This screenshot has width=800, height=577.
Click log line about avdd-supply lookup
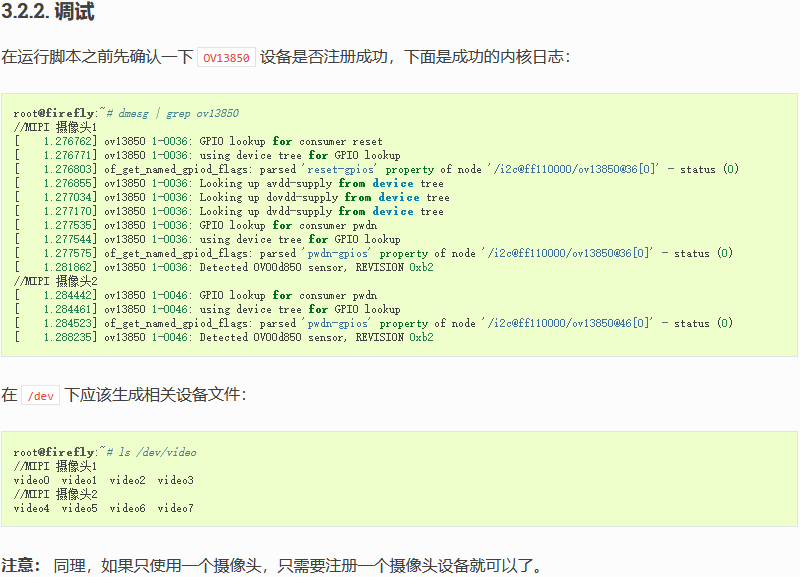pos(229,183)
